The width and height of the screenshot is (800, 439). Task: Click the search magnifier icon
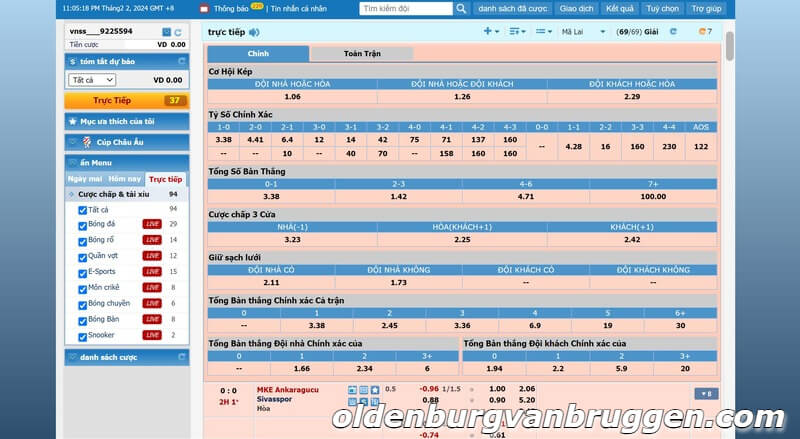pos(461,8)
